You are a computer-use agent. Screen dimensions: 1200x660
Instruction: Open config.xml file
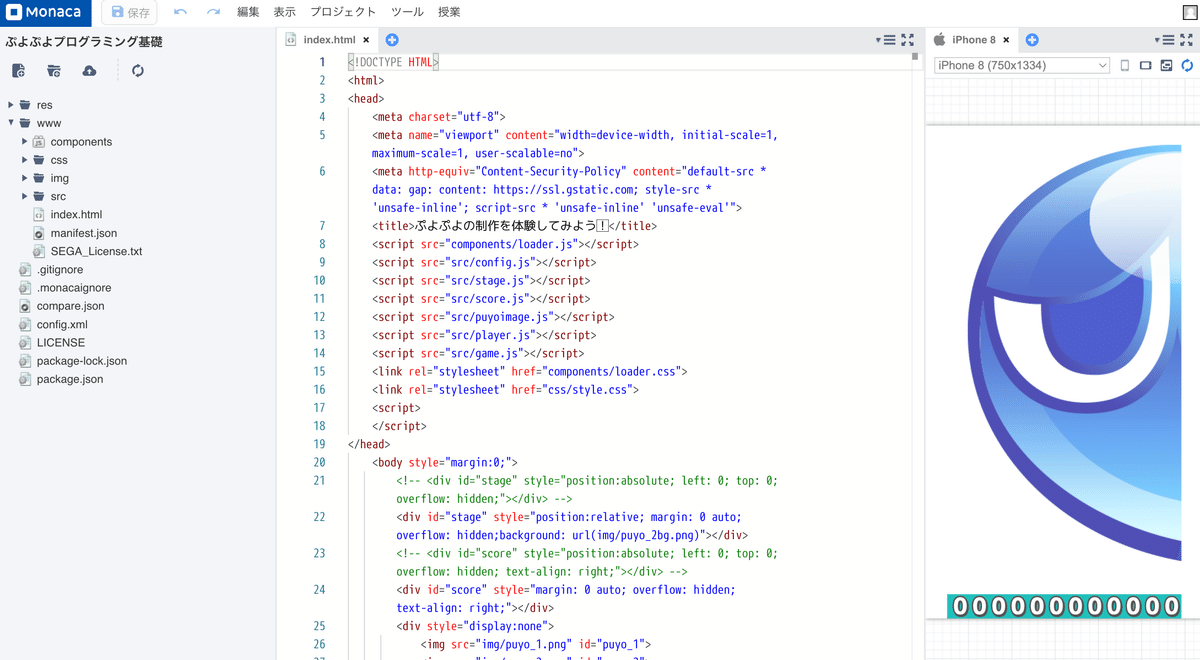pos(62,324)
